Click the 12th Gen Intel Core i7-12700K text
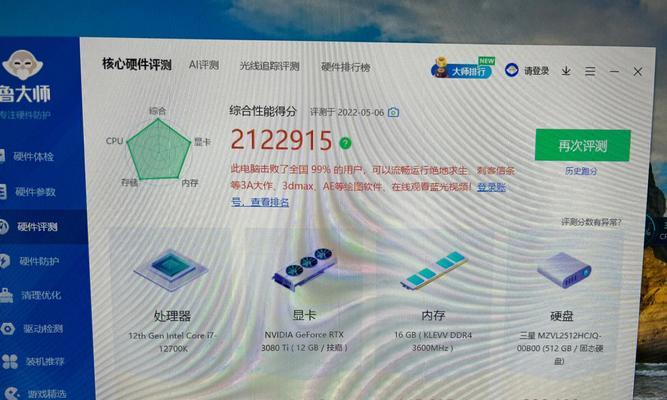Screen dimensions: 667x400 click(x=172, y=342)
